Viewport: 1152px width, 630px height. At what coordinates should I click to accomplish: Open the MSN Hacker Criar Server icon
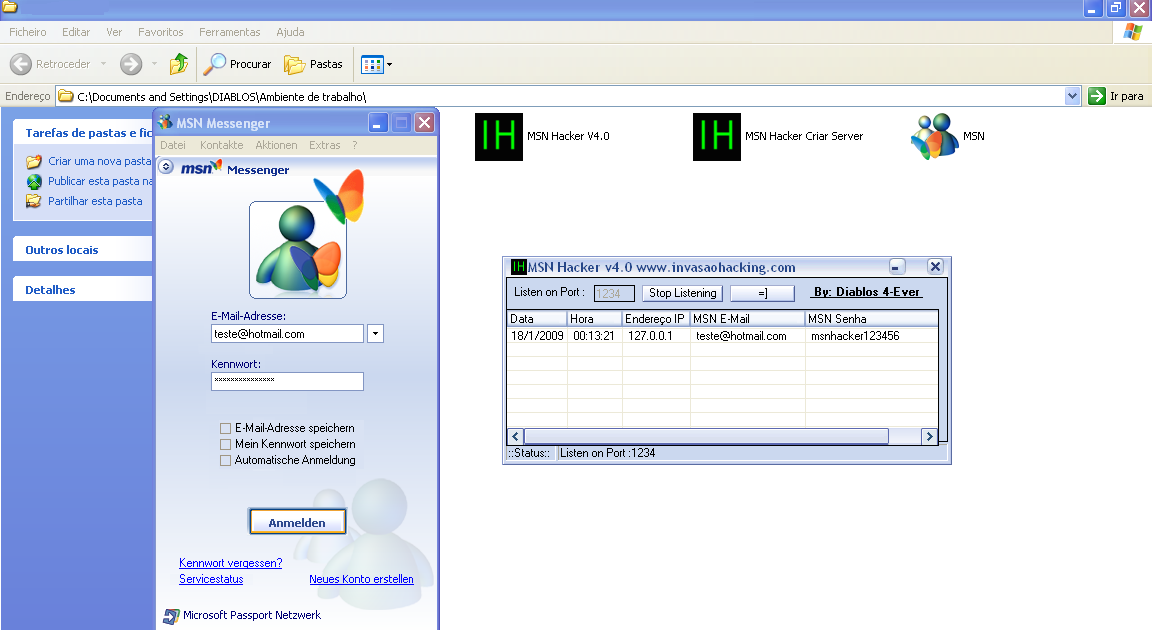pos(717,137)
